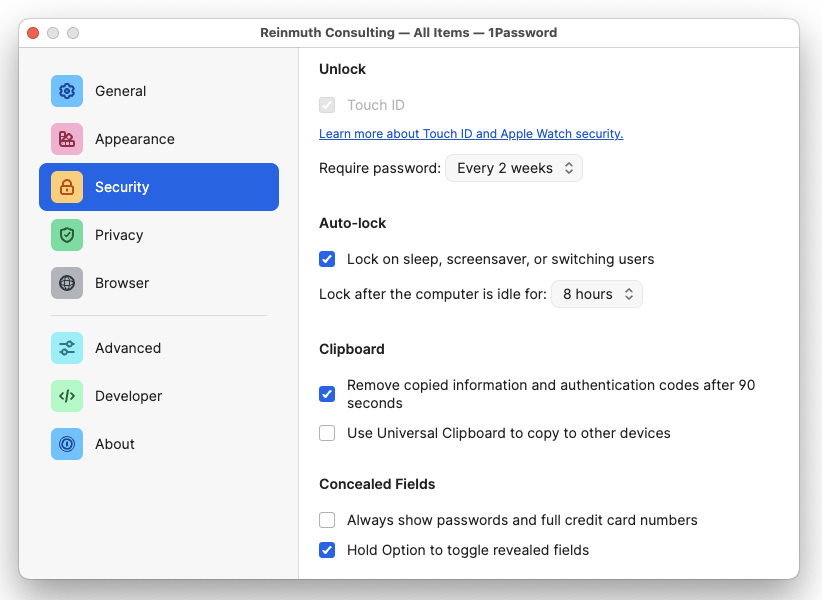Click the Security padlock icon
The height and width of the screenshot is (600, 822).
click(67, 187)
